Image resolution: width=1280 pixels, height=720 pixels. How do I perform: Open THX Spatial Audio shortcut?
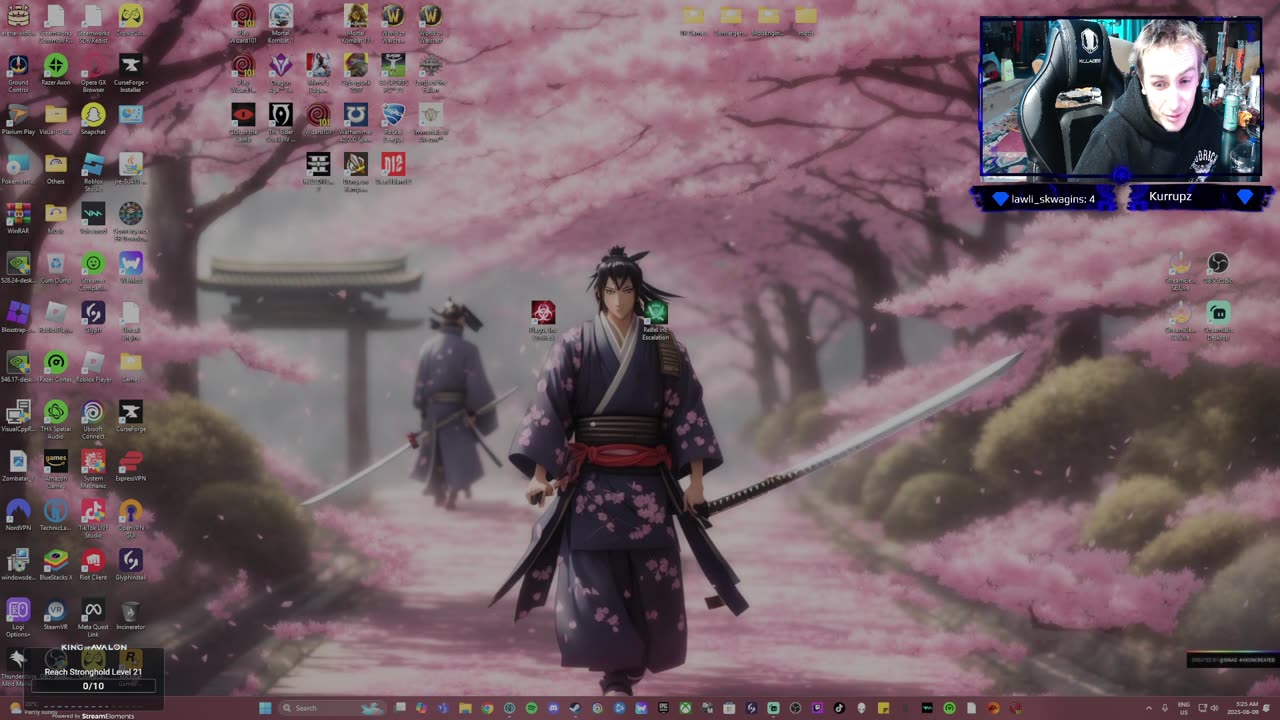point(56,419)
